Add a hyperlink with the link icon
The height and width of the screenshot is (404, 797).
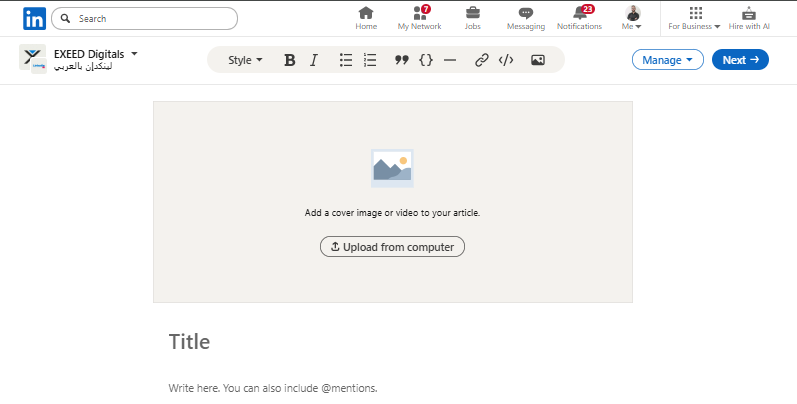(481, 60)
